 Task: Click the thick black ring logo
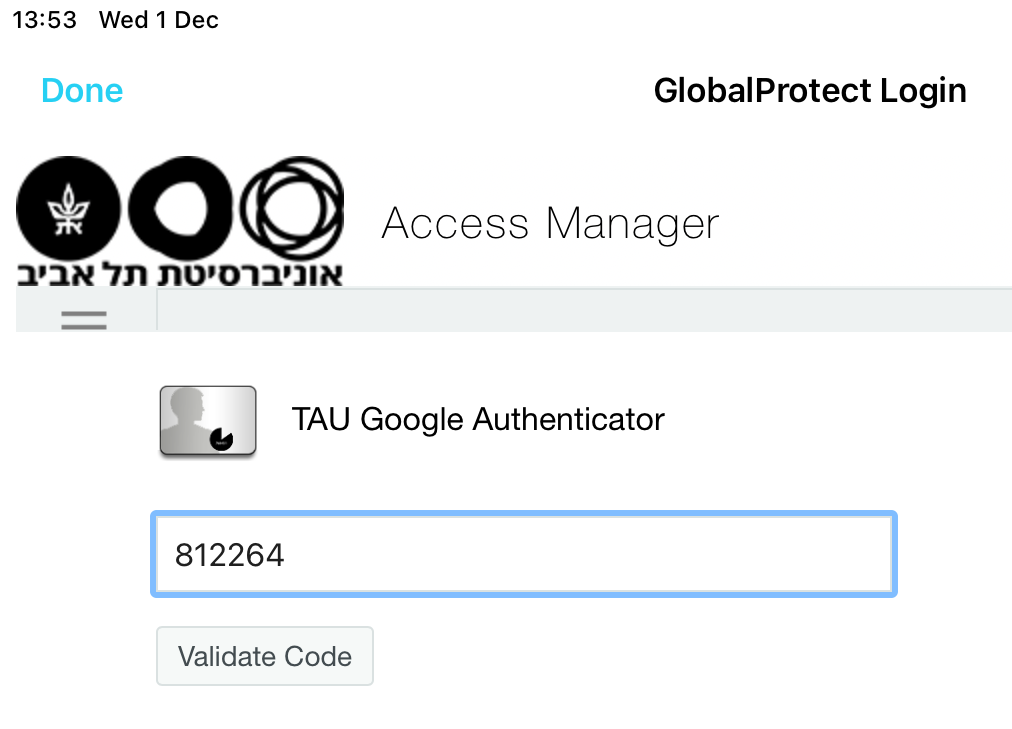pyautogui.click(x=180, y=208)
